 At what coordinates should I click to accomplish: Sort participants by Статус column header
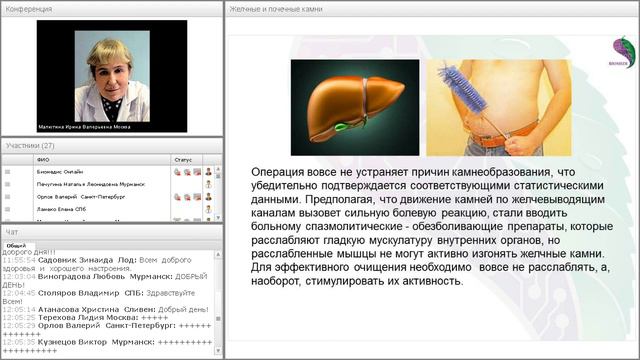(187, 160)
